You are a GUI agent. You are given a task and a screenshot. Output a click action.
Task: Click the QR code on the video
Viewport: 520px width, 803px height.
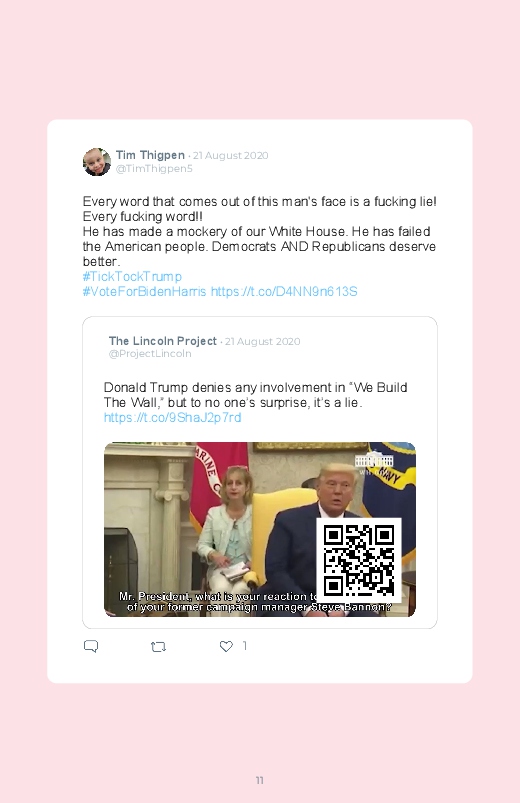tap(359, 560)
